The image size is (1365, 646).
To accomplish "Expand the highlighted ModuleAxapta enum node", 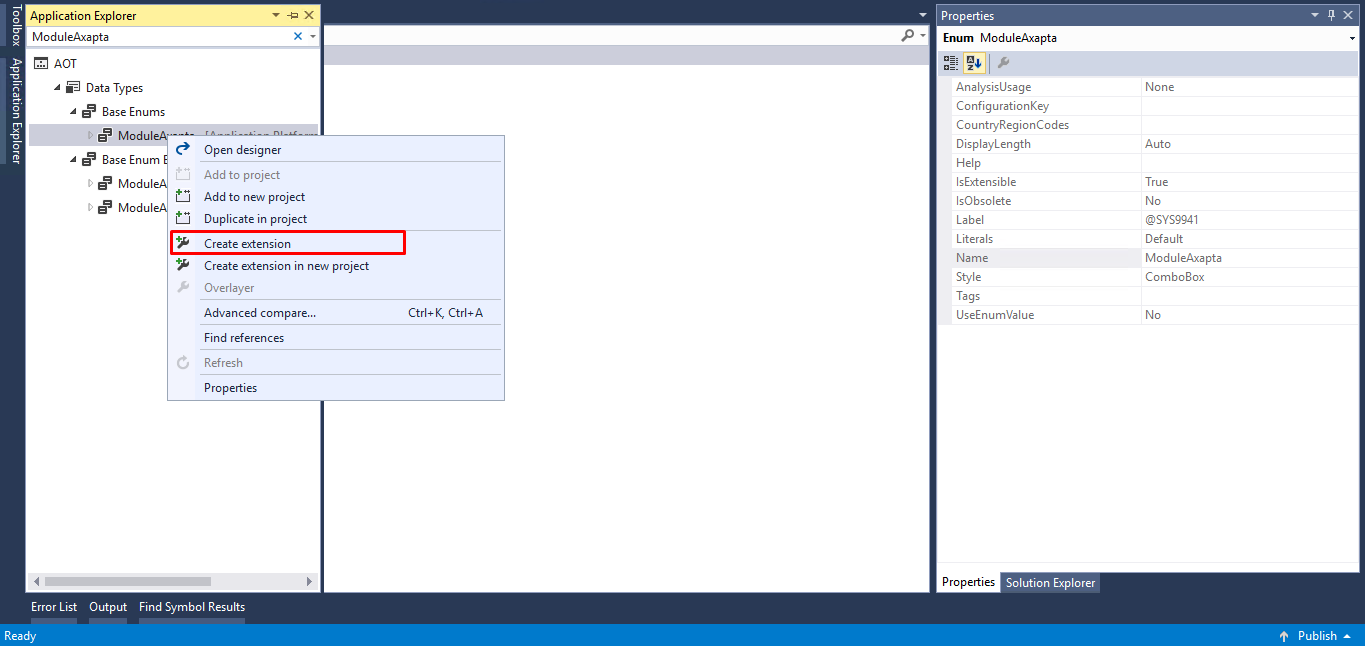I will pos(90,136).
